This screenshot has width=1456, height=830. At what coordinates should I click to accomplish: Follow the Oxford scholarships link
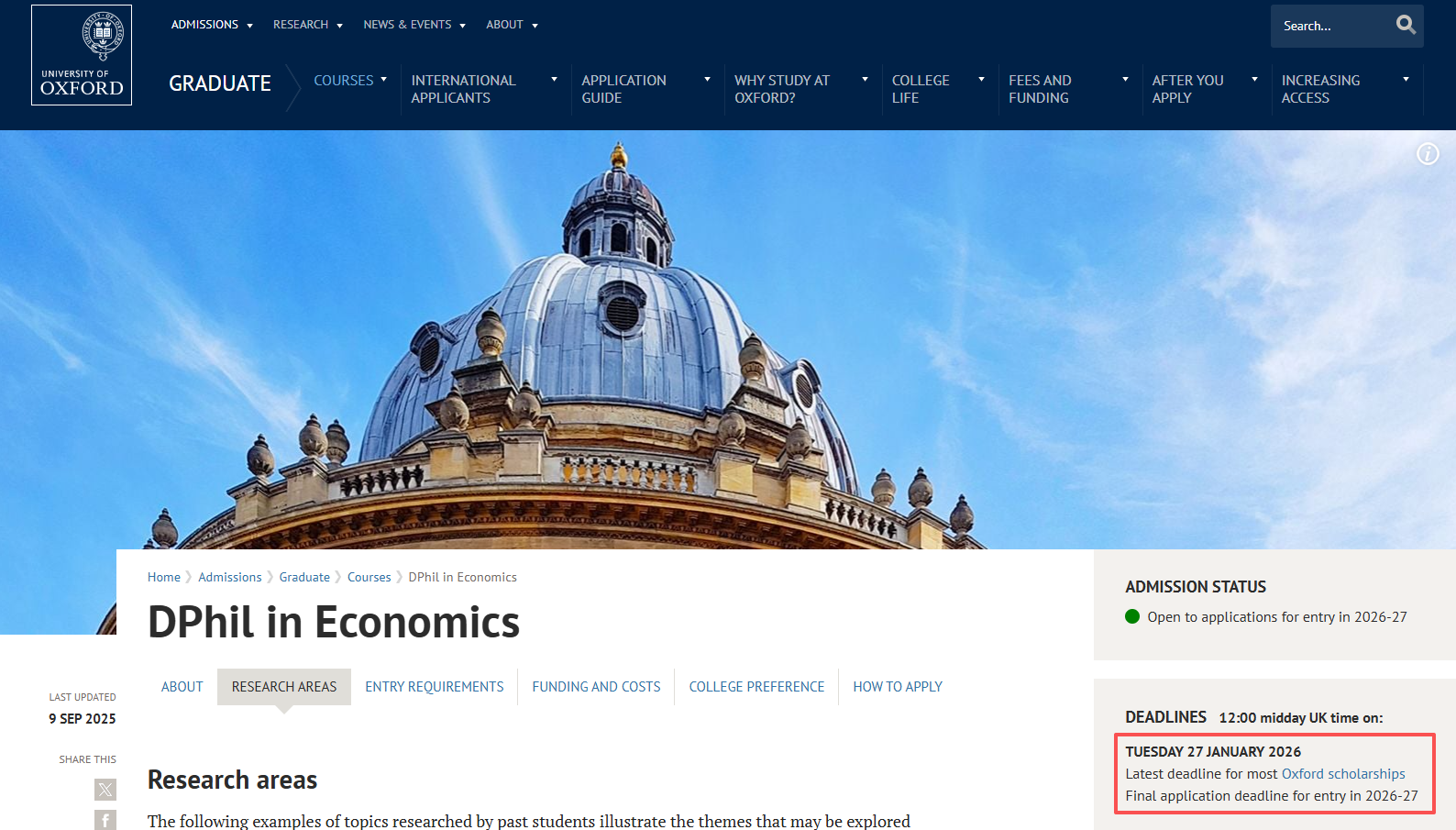point(1342,774)
